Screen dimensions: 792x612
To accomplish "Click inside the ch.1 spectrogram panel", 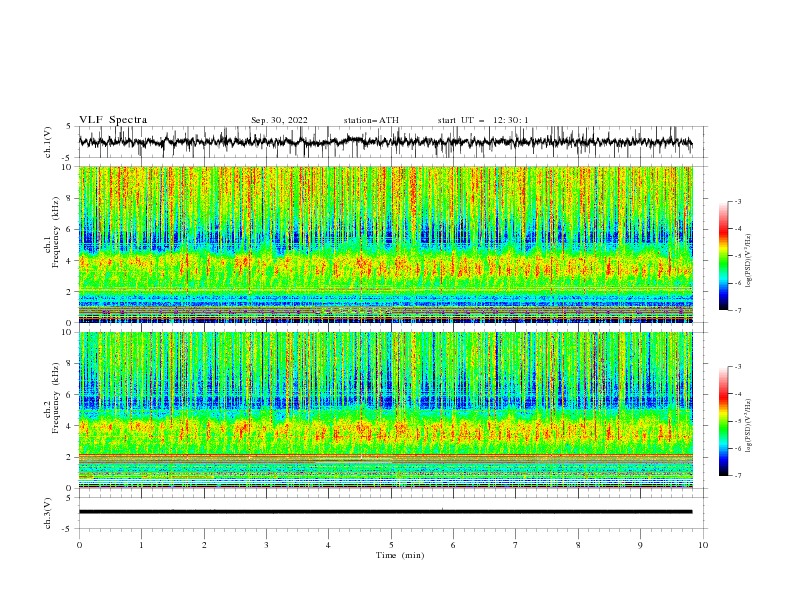I will (x=385, y=244).
